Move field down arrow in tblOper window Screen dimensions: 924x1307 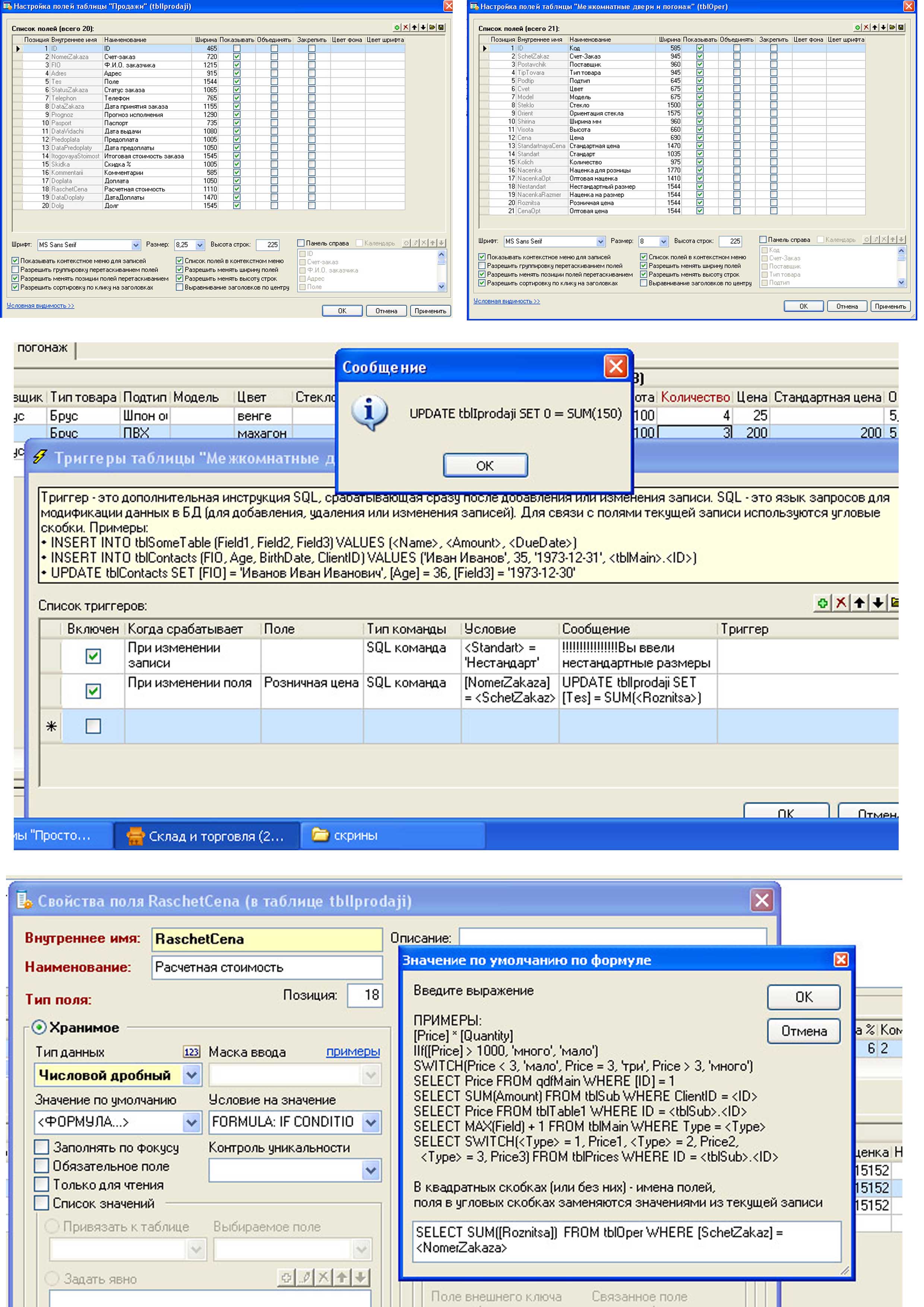pos(883,27)
